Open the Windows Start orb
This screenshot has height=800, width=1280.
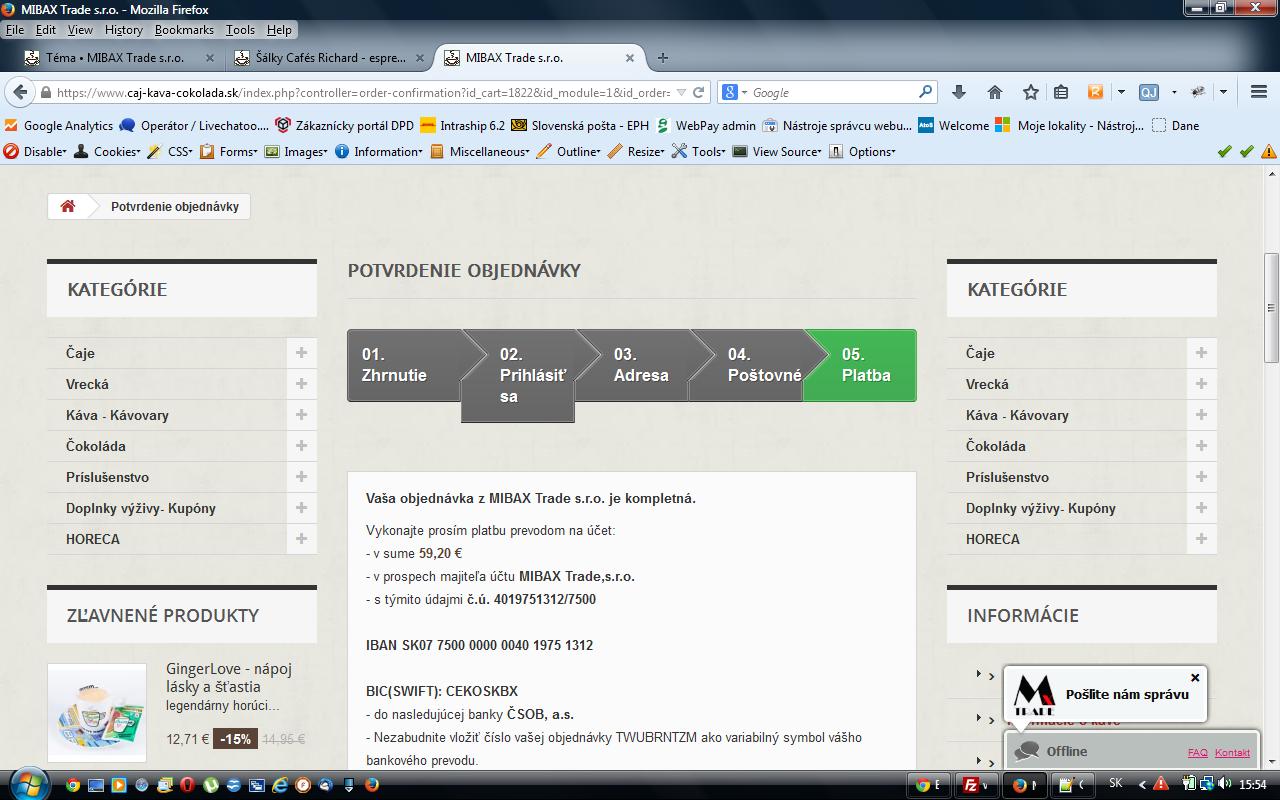pyautogui.click(x=27, y=784)
